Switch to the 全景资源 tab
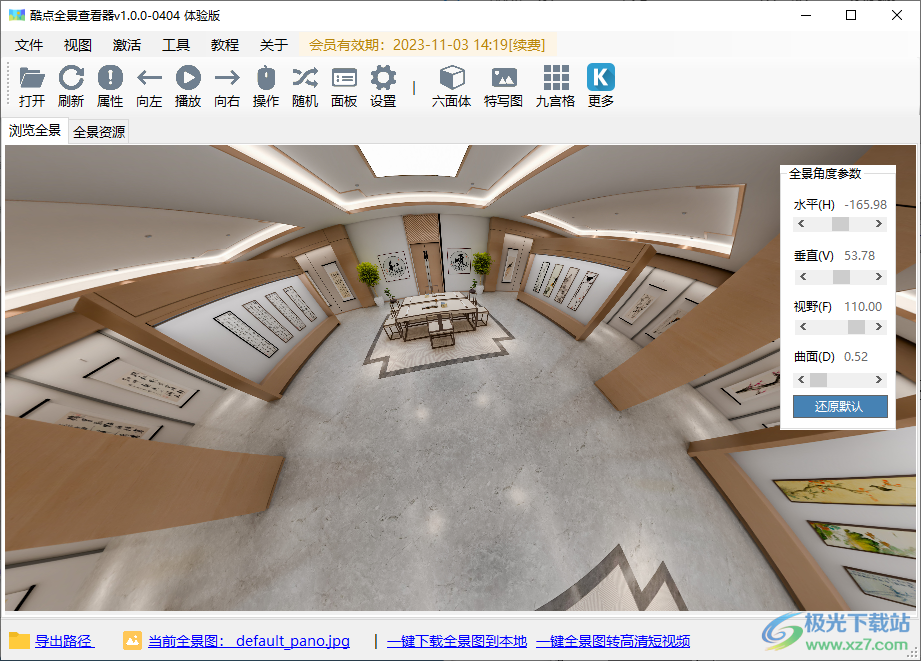 99,132
